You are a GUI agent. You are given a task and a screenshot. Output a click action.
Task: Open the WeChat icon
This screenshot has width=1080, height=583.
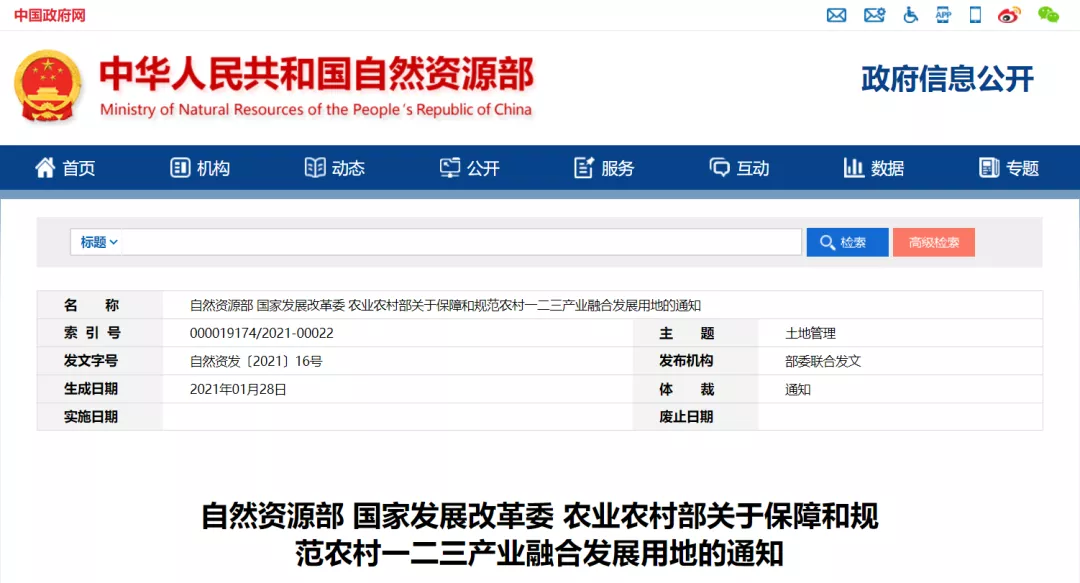point(1048,15)
